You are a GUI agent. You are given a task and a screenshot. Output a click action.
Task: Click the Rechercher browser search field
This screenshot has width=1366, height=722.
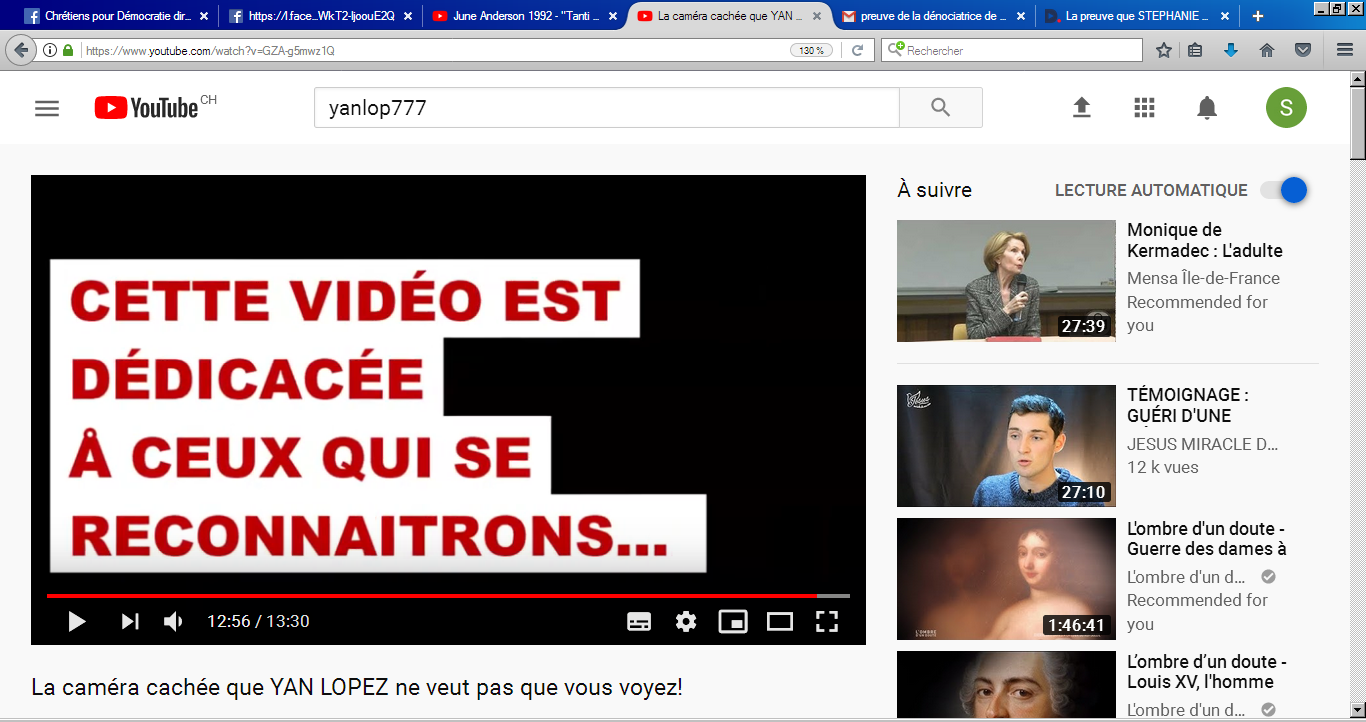click(1011, 50)
